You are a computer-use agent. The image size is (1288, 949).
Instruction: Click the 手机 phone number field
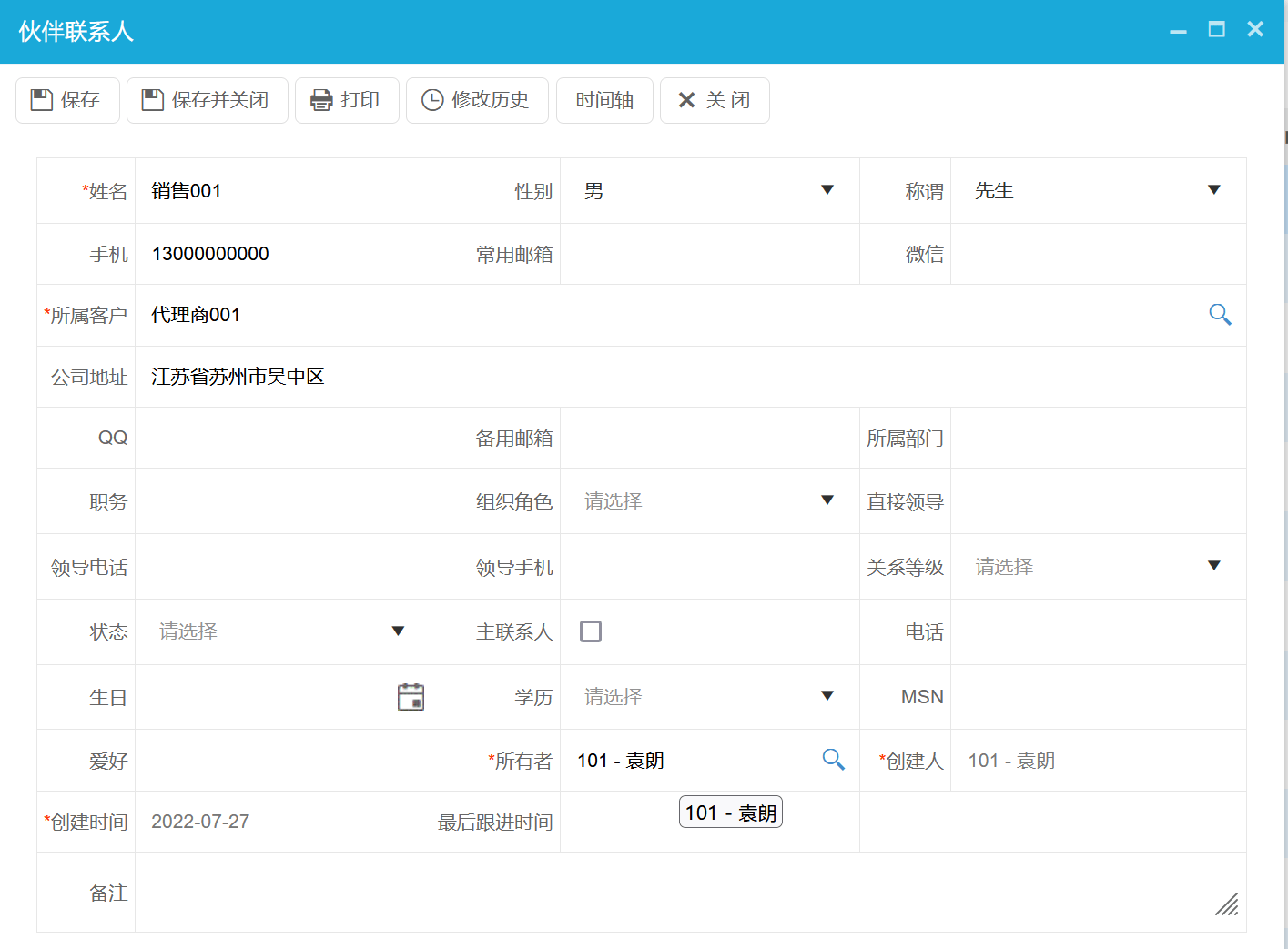tap(282, 254)
